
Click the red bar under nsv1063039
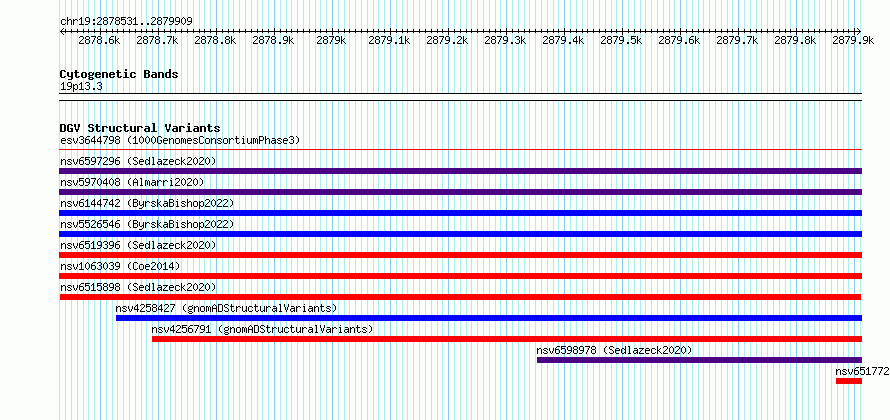pyautogui.click(x=461, y=276)
